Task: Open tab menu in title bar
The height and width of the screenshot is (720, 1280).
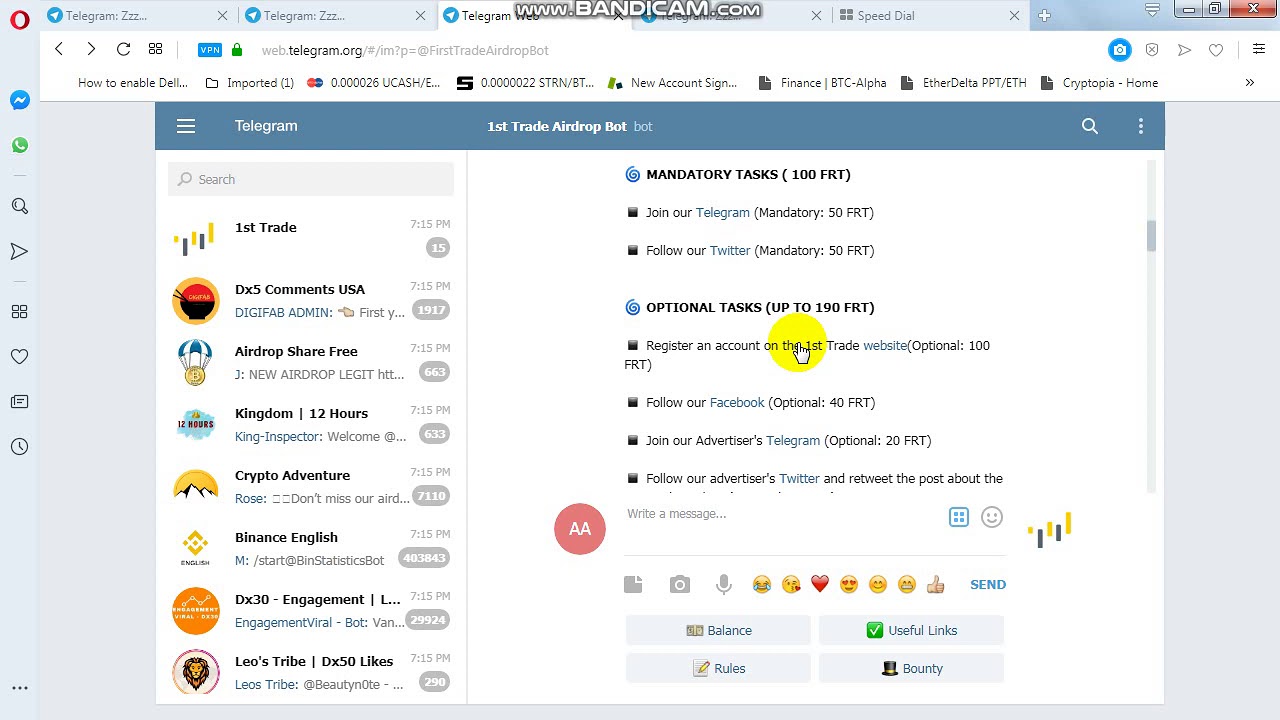Action: point(1153,10)
